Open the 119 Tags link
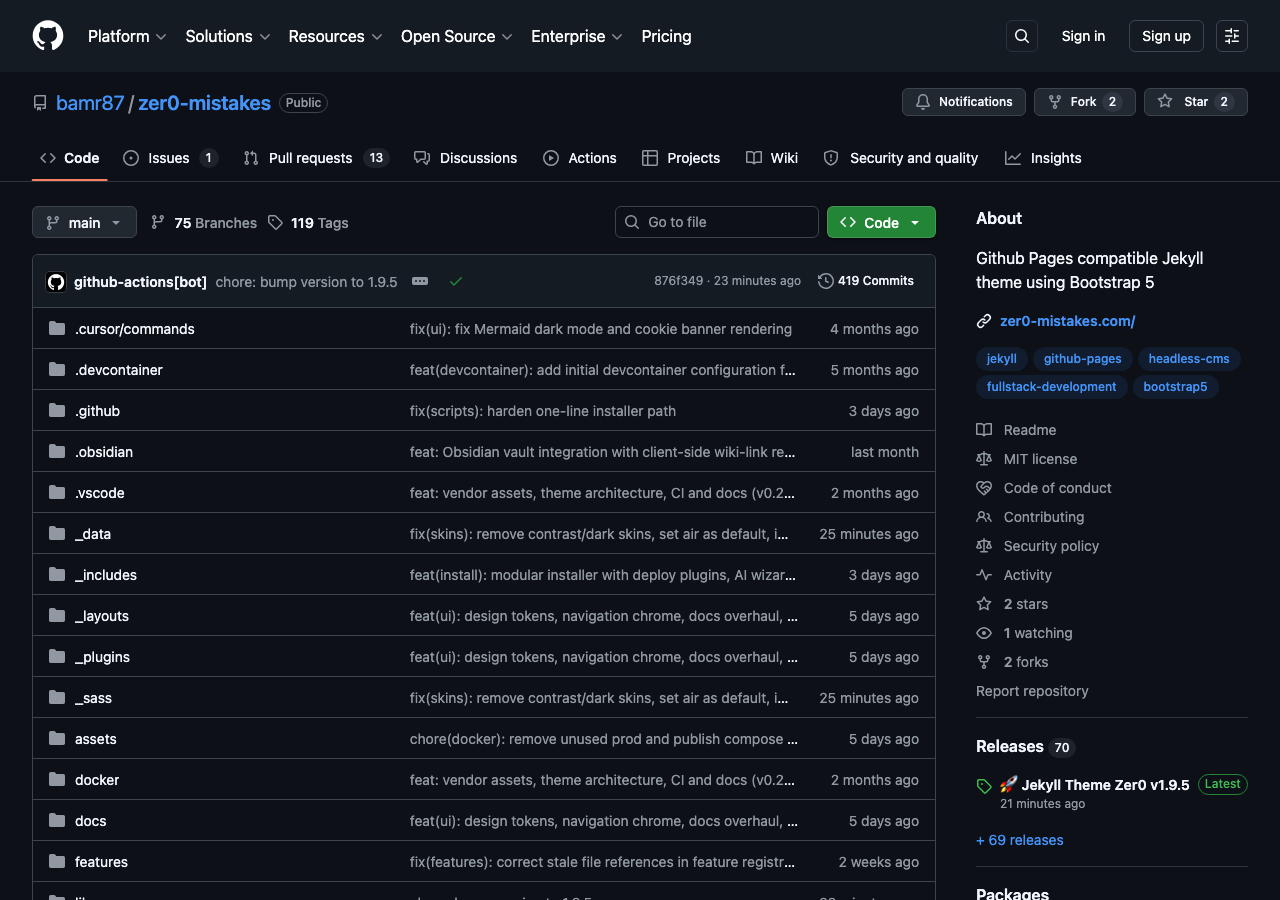This screenshot has height=900, width=1280. tap(309, 223)
